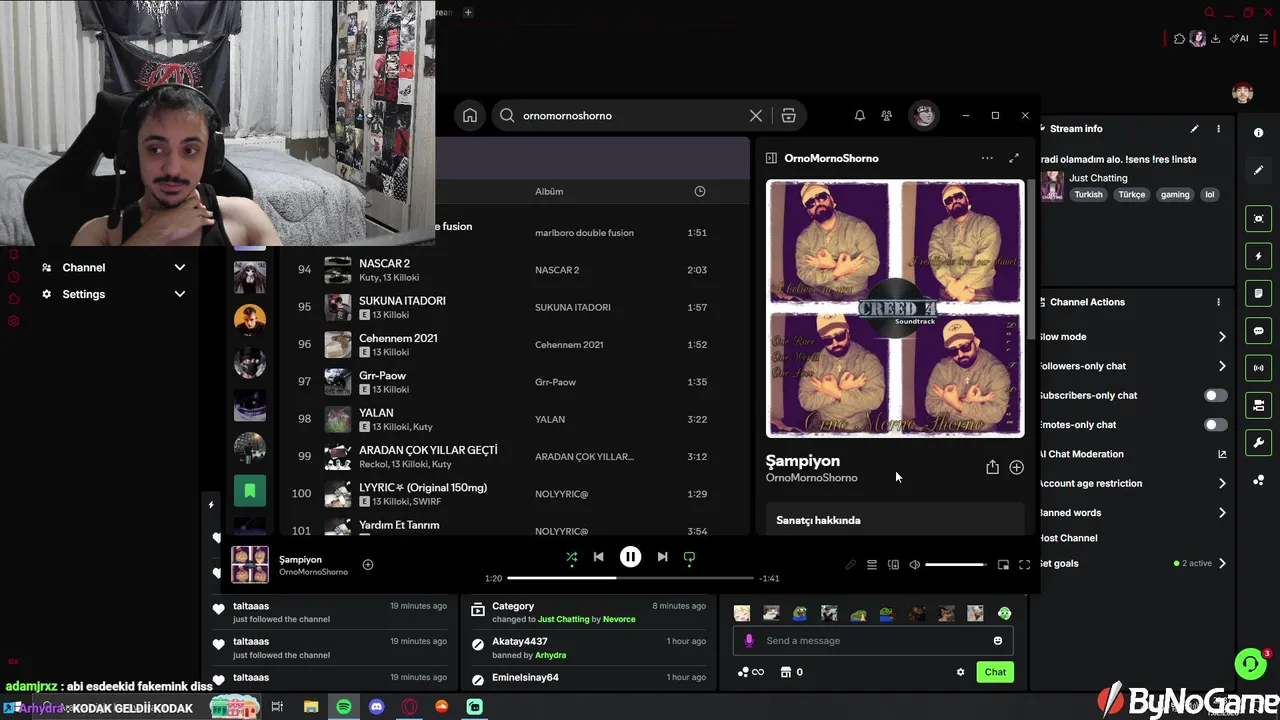
Task: Select track 96 Cehennem 2021
Action: coord(515,344)
